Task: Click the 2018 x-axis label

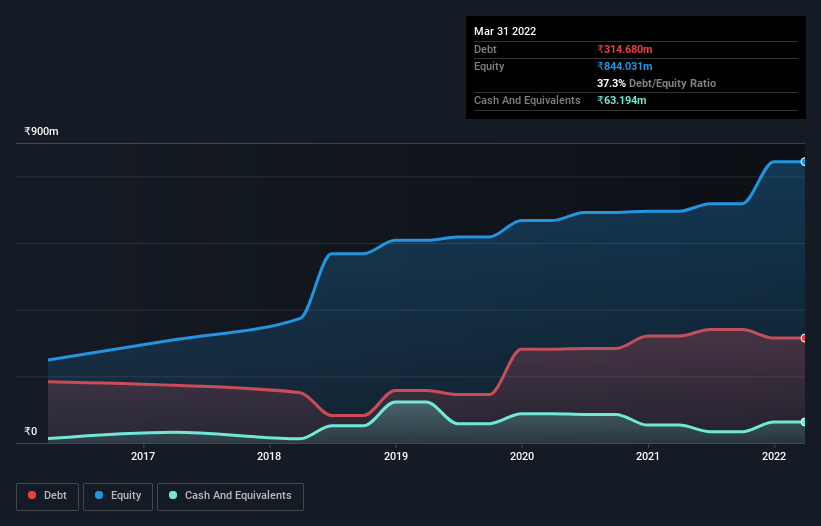Action: (x=269, y=456)
